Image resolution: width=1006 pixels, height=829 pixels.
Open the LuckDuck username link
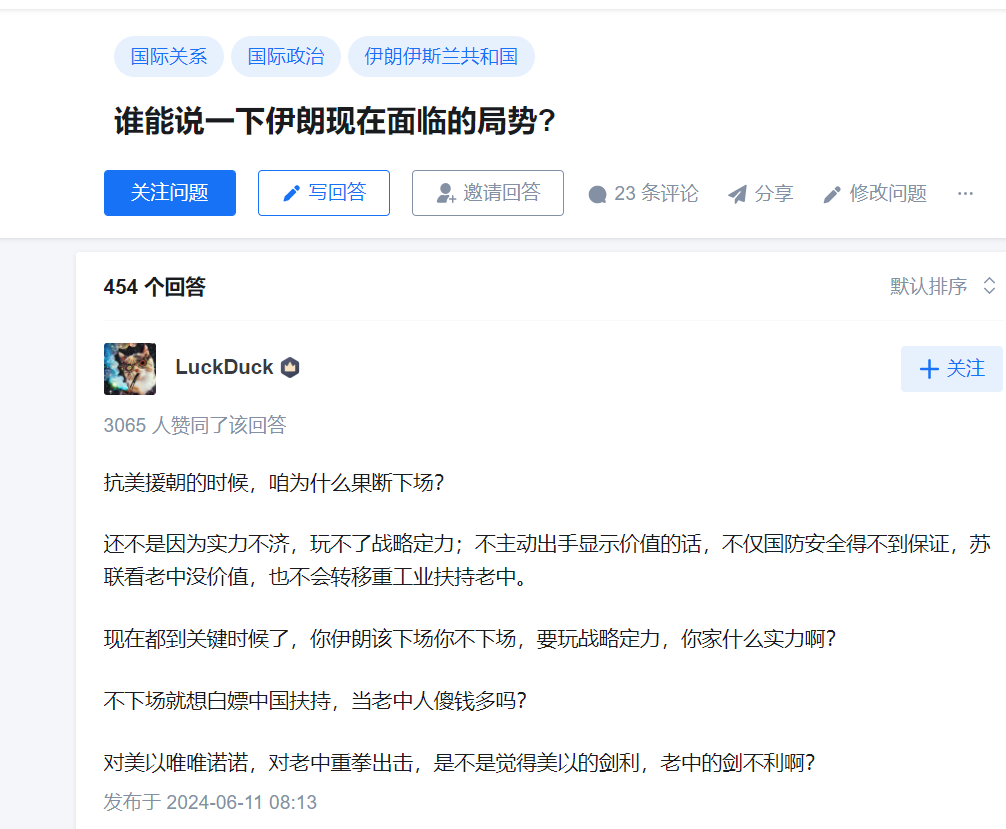click(225, 367)
